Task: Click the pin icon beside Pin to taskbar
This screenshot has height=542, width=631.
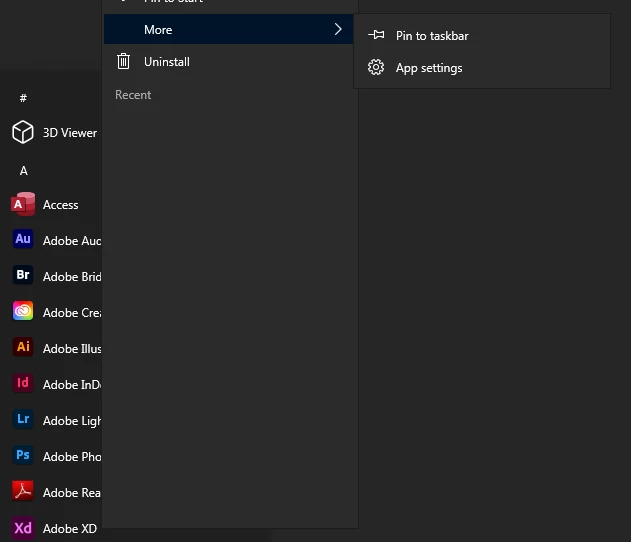Action: tap(376, 35)
